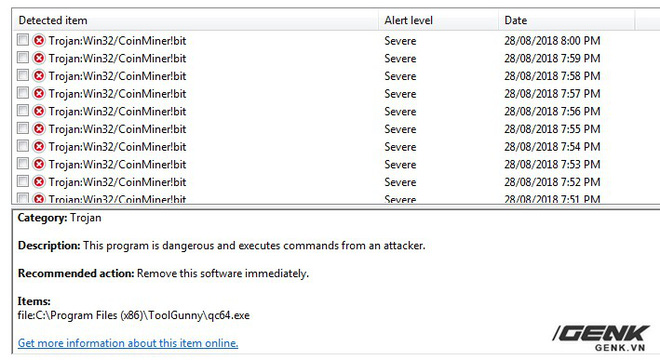This screenshot has width=660, height=360.
Task: Click the red alert icon on 7:54 PM row
Action: point(39,147)
